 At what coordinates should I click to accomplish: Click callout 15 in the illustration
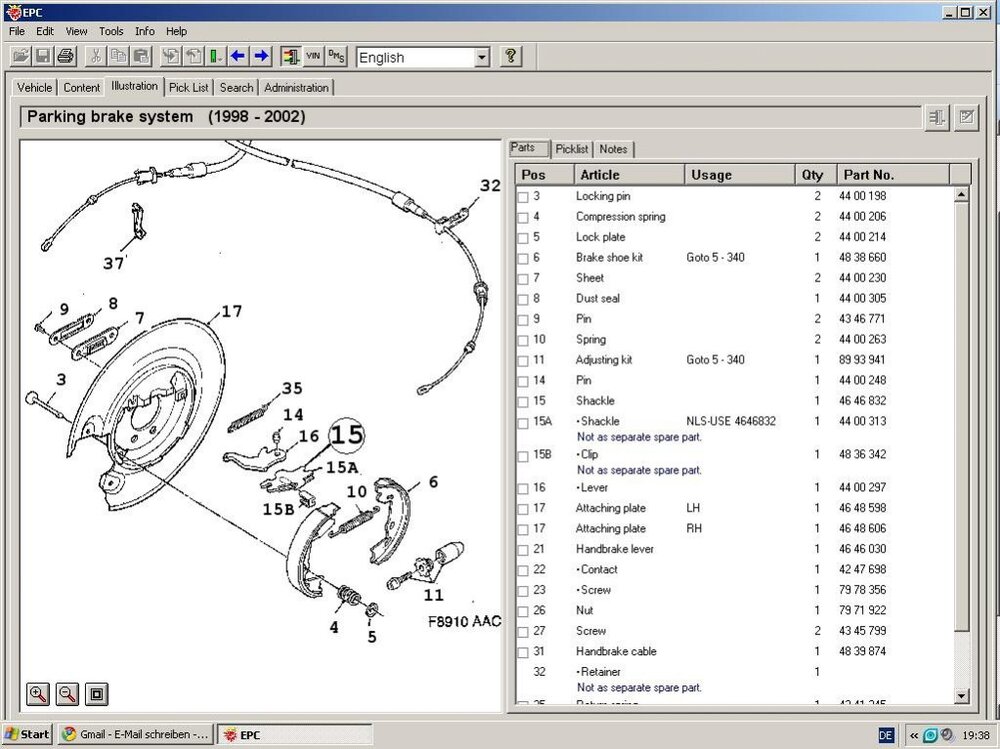coord(347,436)
